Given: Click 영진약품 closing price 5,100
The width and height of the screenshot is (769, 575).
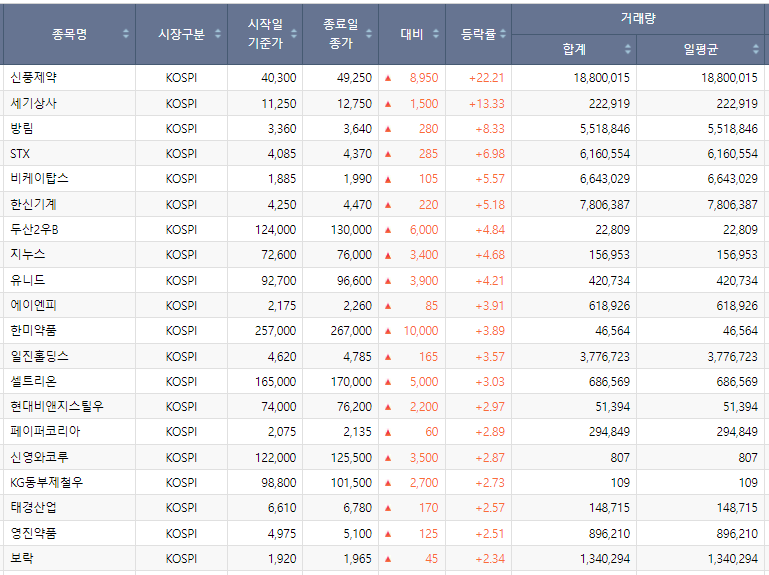Looking at the screenshot, I should [358, 534].
